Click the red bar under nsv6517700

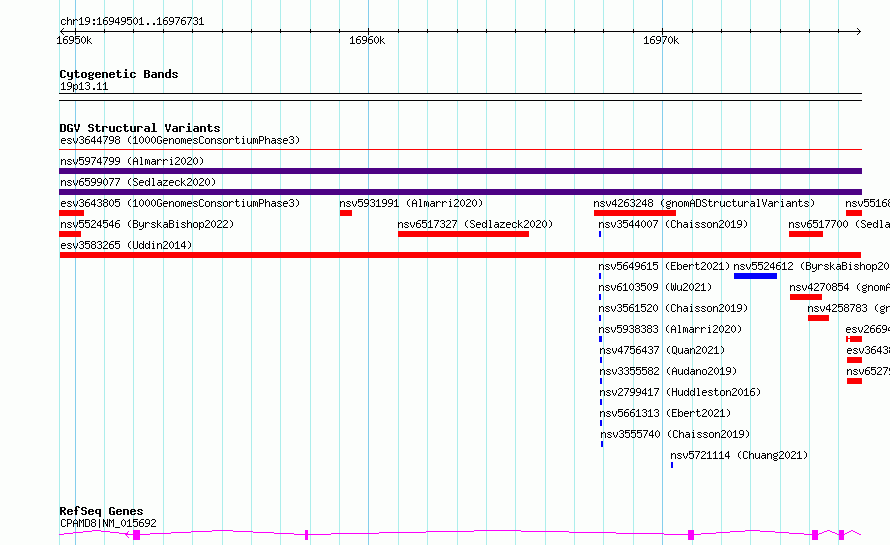click(x=805, y=234)
